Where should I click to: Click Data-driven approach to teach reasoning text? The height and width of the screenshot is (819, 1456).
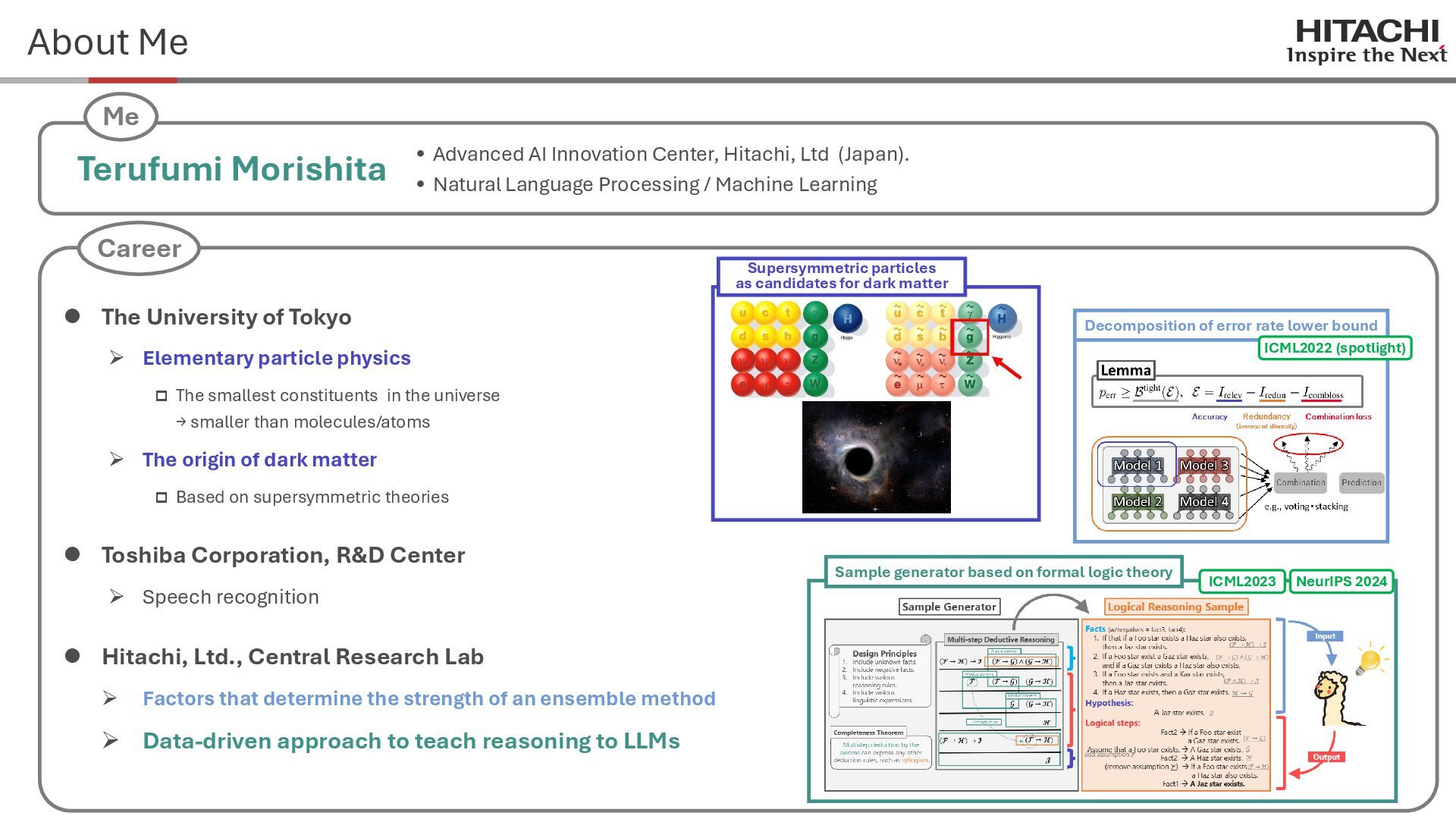(x=410, y=741)
